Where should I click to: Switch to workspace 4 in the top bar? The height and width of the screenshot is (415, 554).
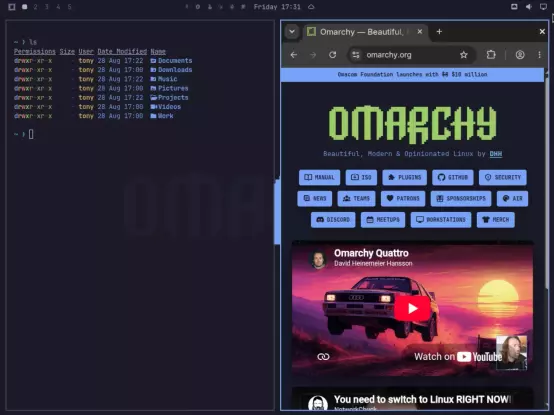point(58,7)
